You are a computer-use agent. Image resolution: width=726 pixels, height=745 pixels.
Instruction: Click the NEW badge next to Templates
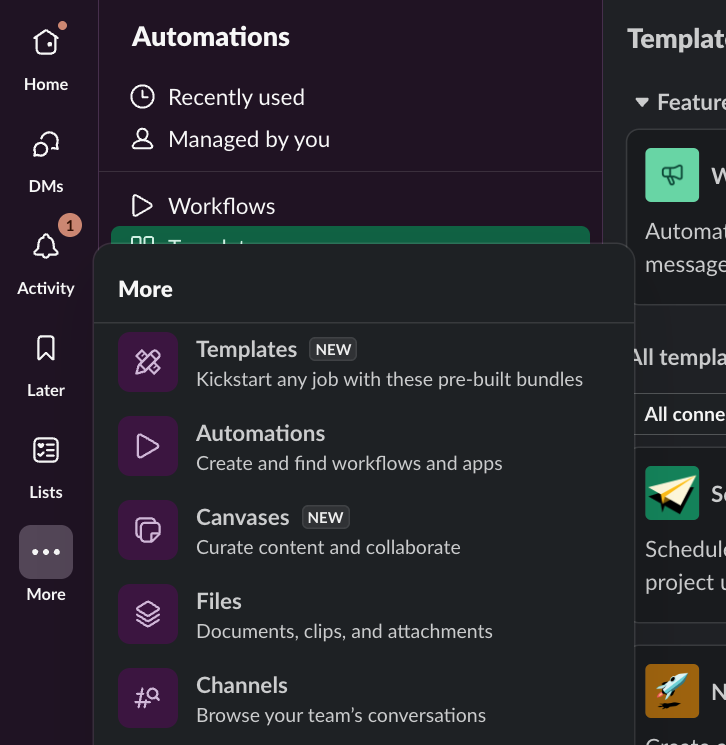[x=333, y=349]
